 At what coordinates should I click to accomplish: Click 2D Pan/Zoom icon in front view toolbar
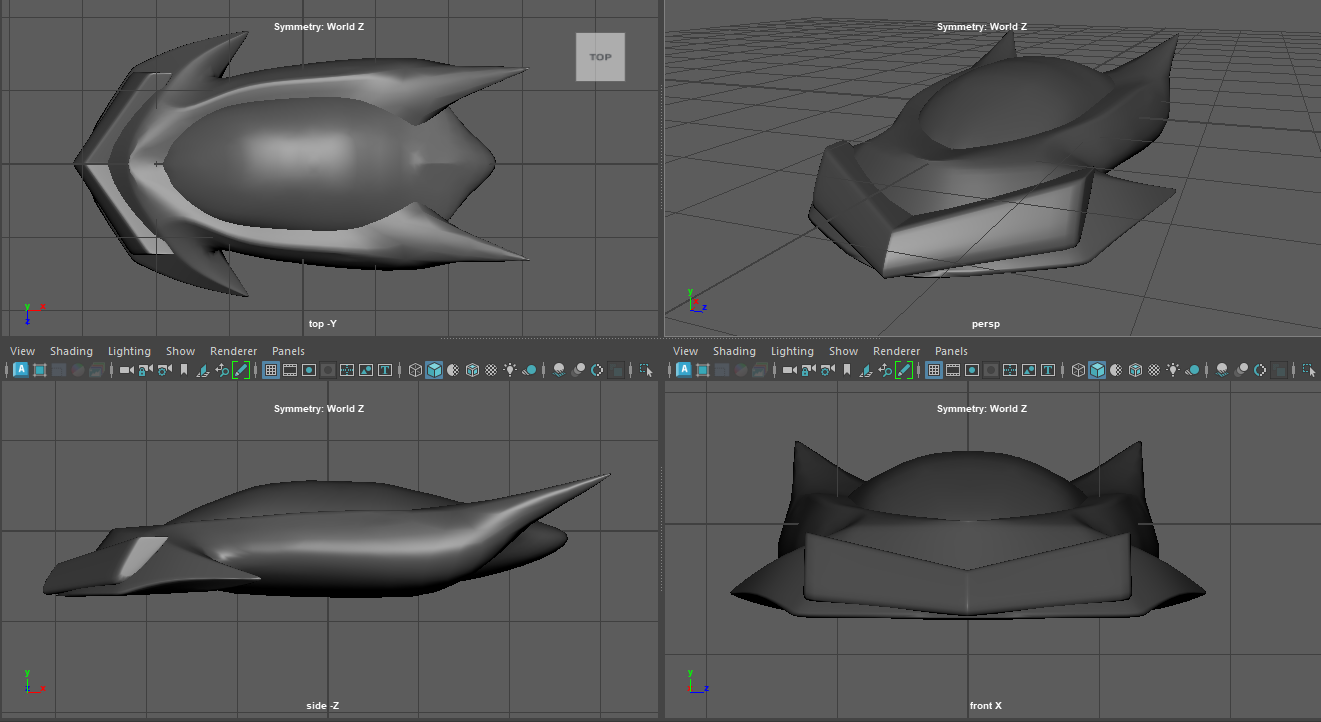point(885,370)
